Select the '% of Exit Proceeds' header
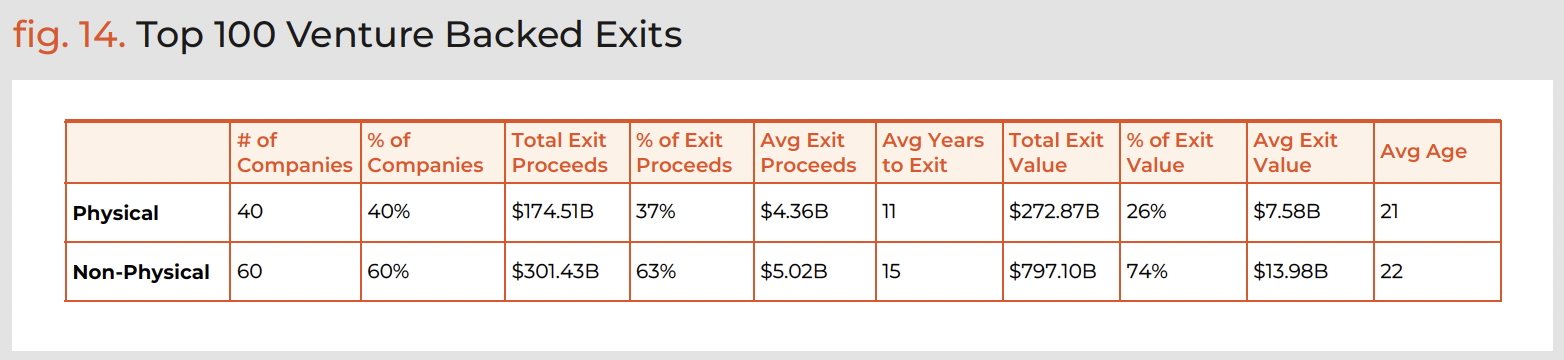 tap(691, 153)
